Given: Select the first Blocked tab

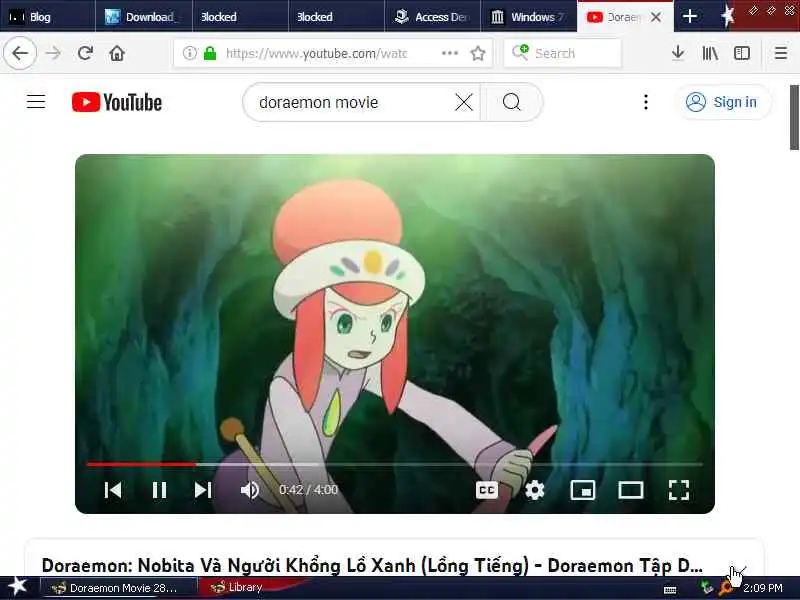Looking at the screenshot, I should [x=240, y=17].
